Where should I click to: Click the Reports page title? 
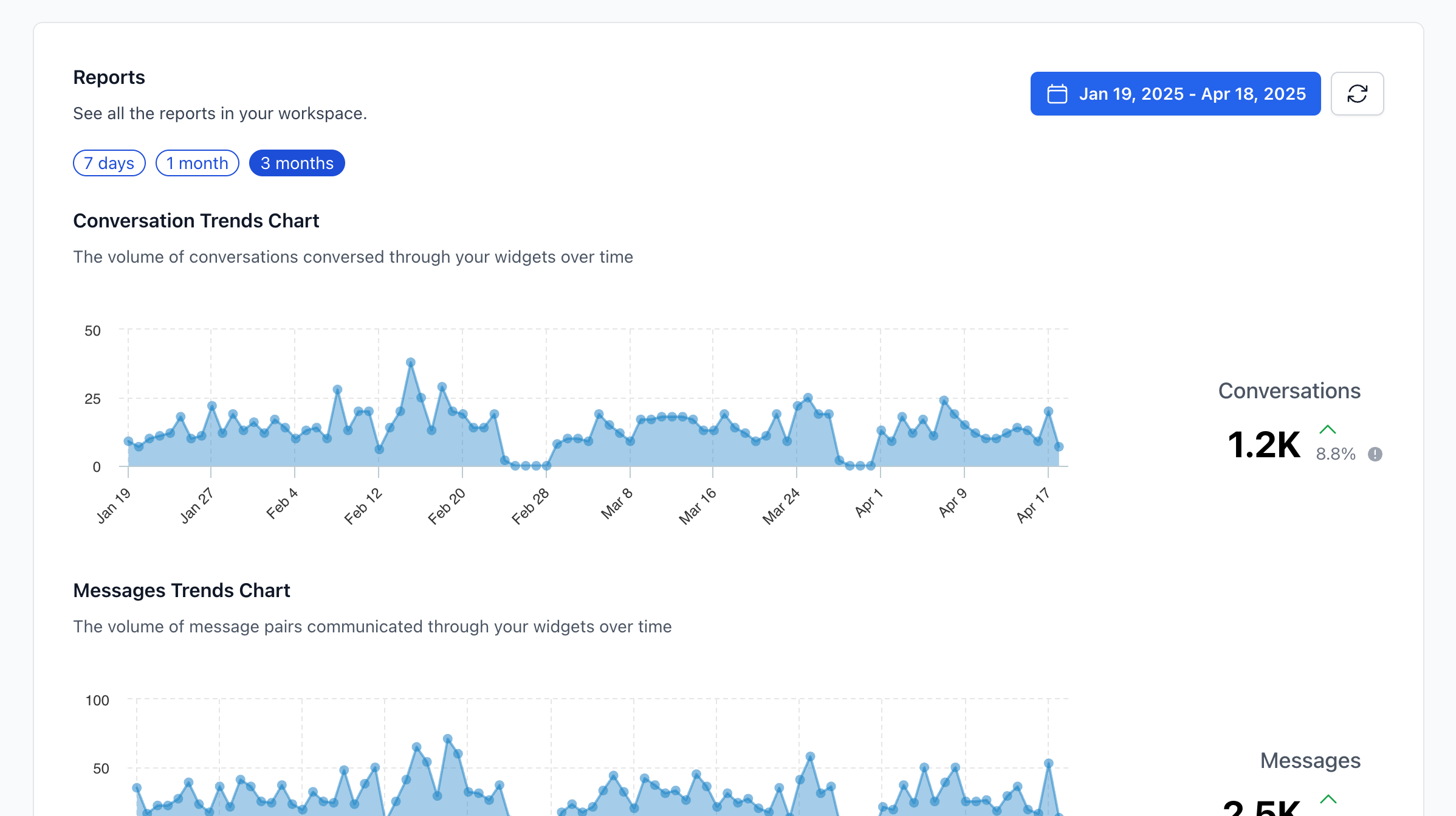109,77
